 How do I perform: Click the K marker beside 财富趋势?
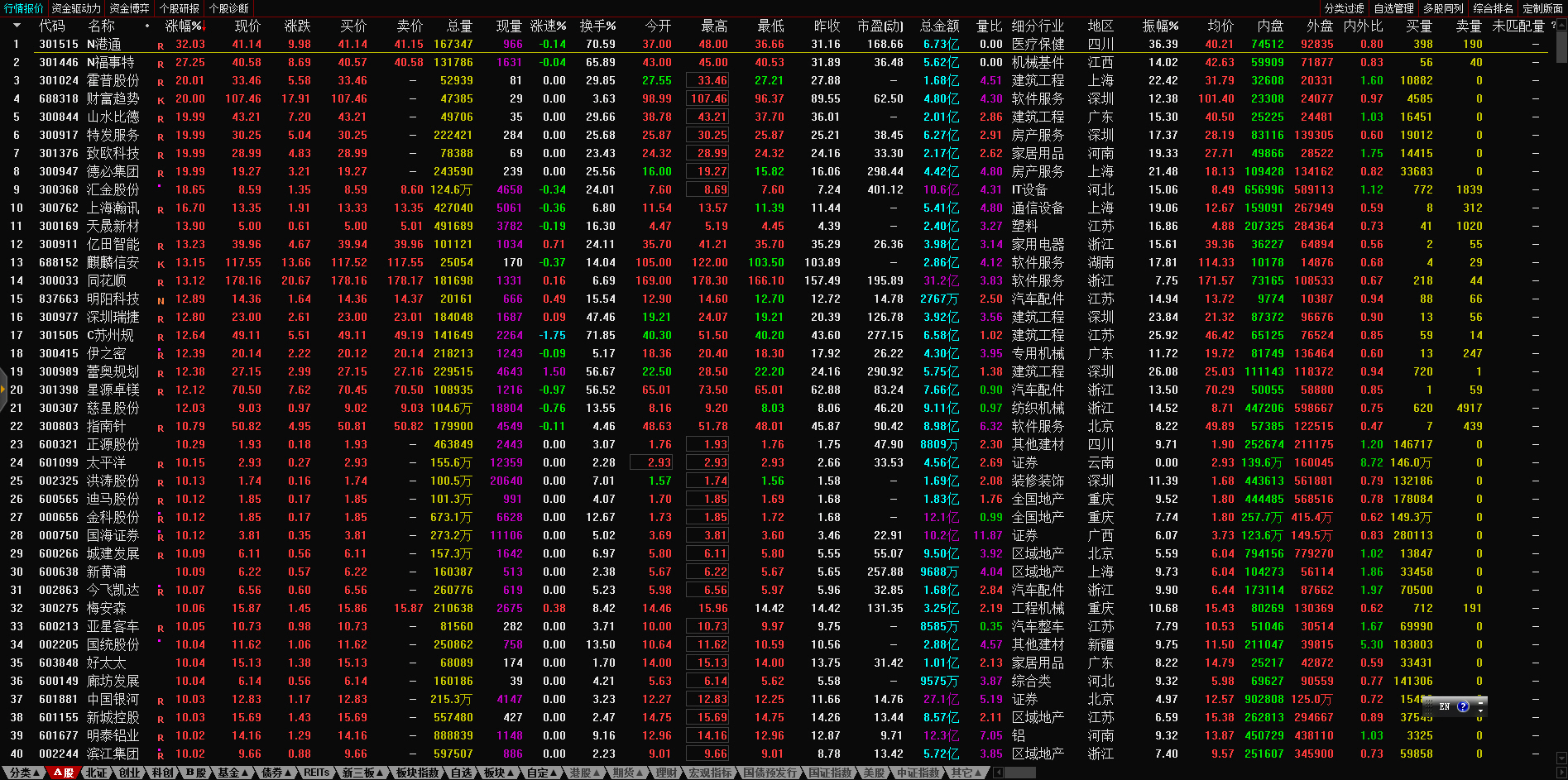(161, 100)
